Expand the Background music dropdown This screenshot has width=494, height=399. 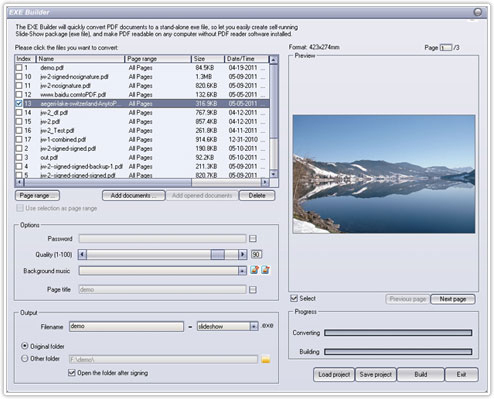[242, 271]
